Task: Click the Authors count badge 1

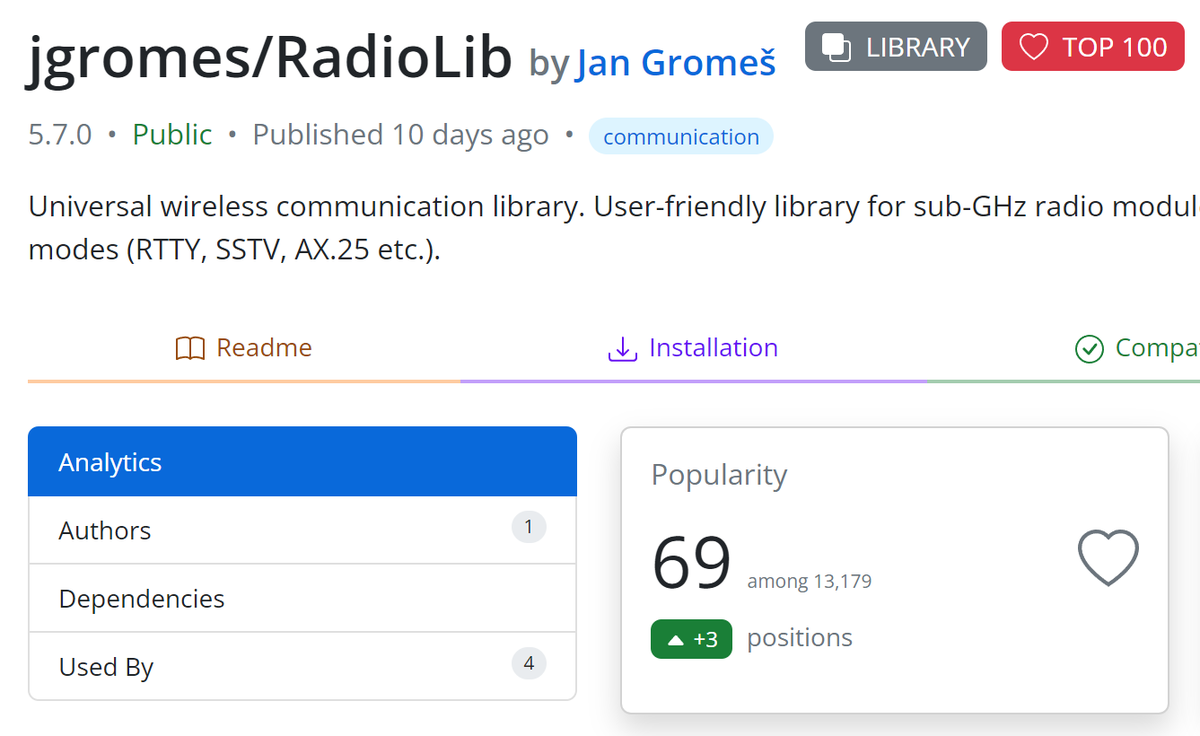Action: click(529, 527)
